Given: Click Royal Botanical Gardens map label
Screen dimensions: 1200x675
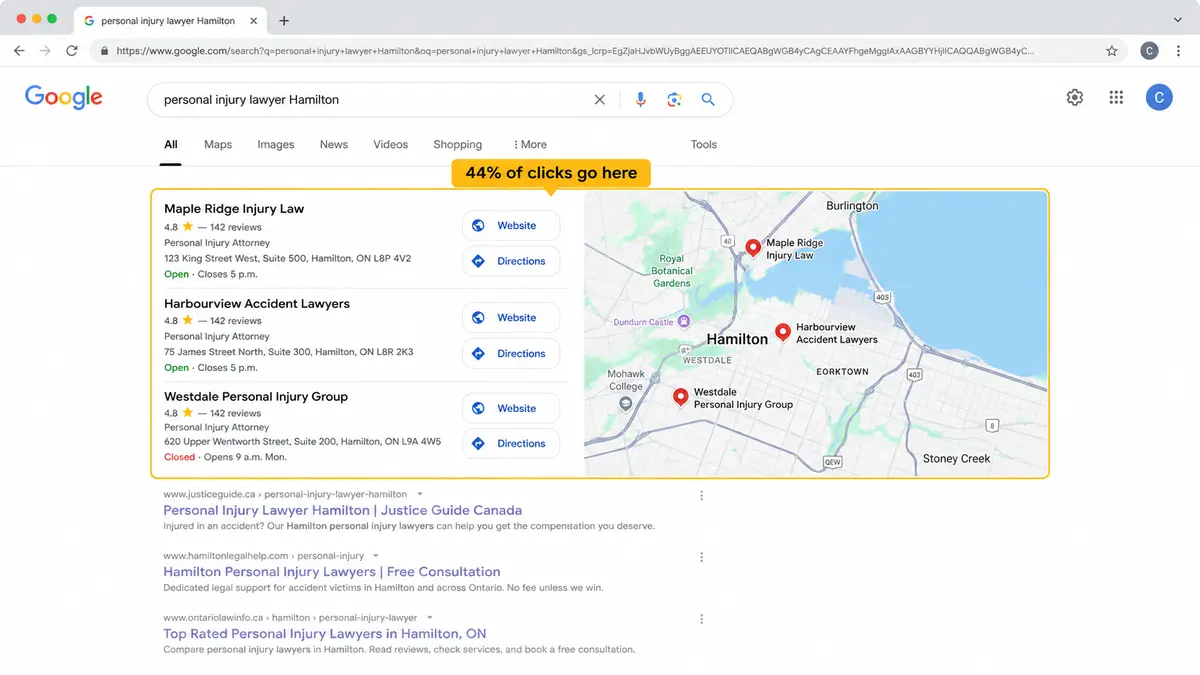Looking at the screenshot, I should coord(672,271).
